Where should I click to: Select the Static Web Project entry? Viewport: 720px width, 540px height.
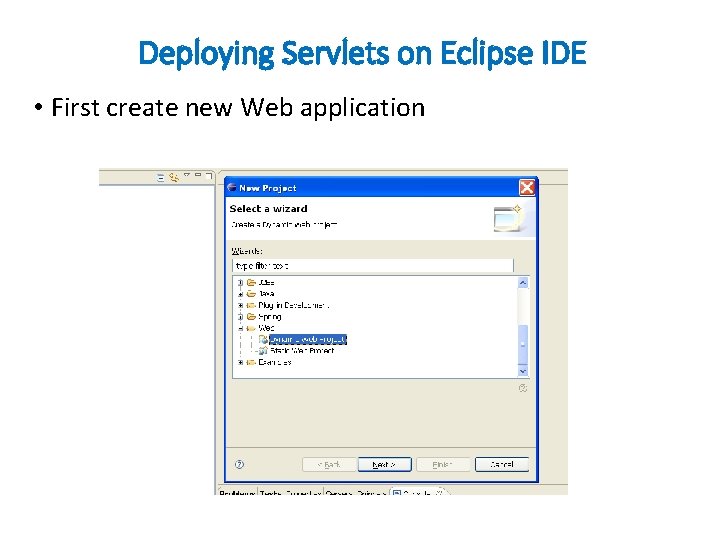302,351
